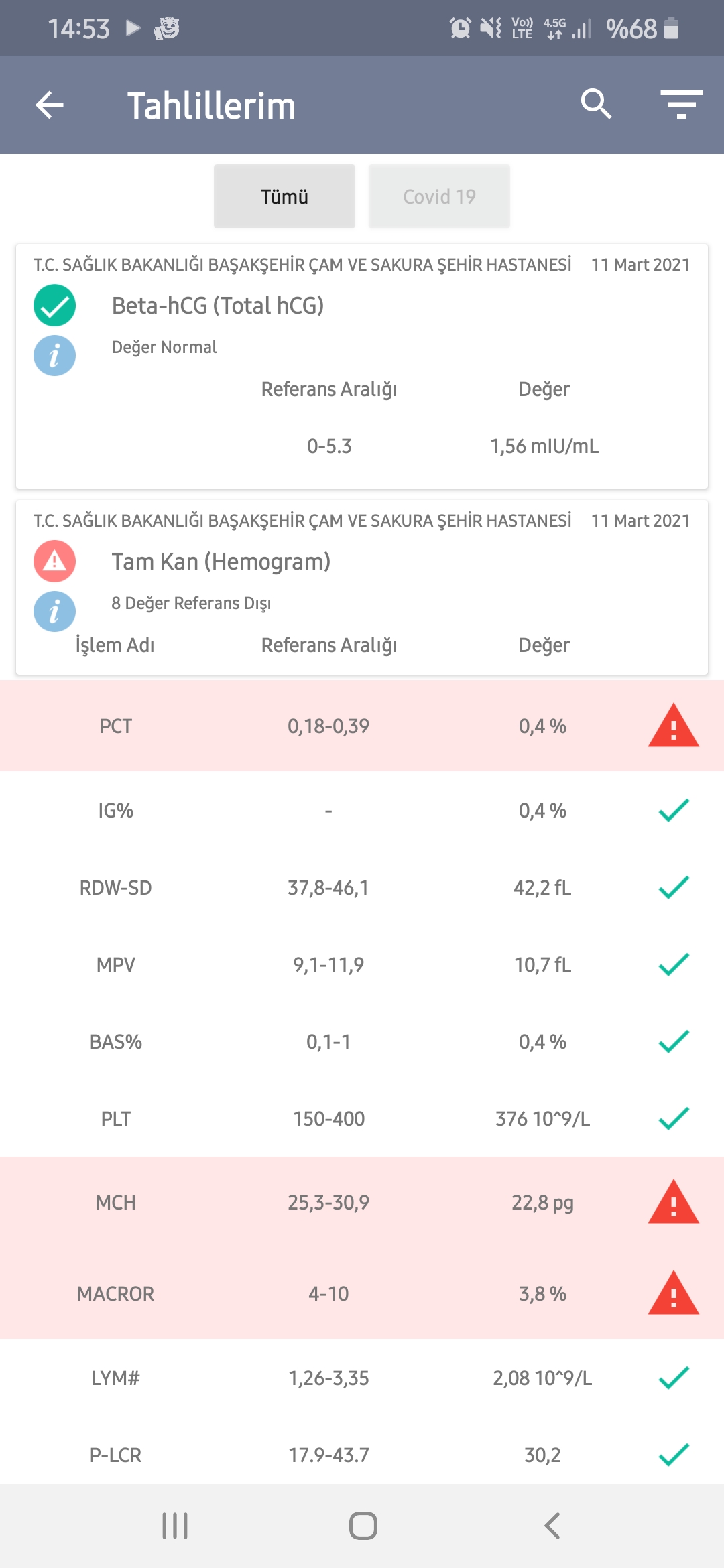Select the LYM# result row

[x=362, y=1378]
